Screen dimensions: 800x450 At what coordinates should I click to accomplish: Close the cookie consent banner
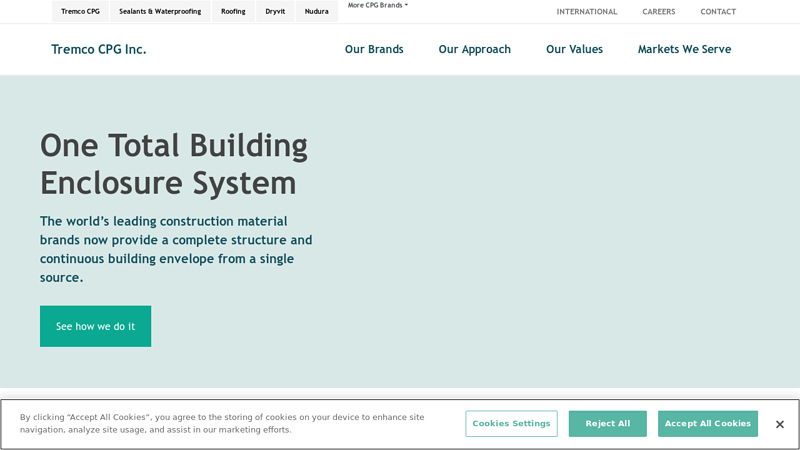779,424
